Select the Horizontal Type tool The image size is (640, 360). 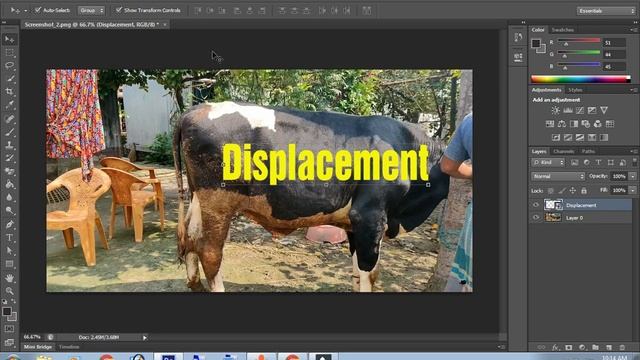click(9, 238)
